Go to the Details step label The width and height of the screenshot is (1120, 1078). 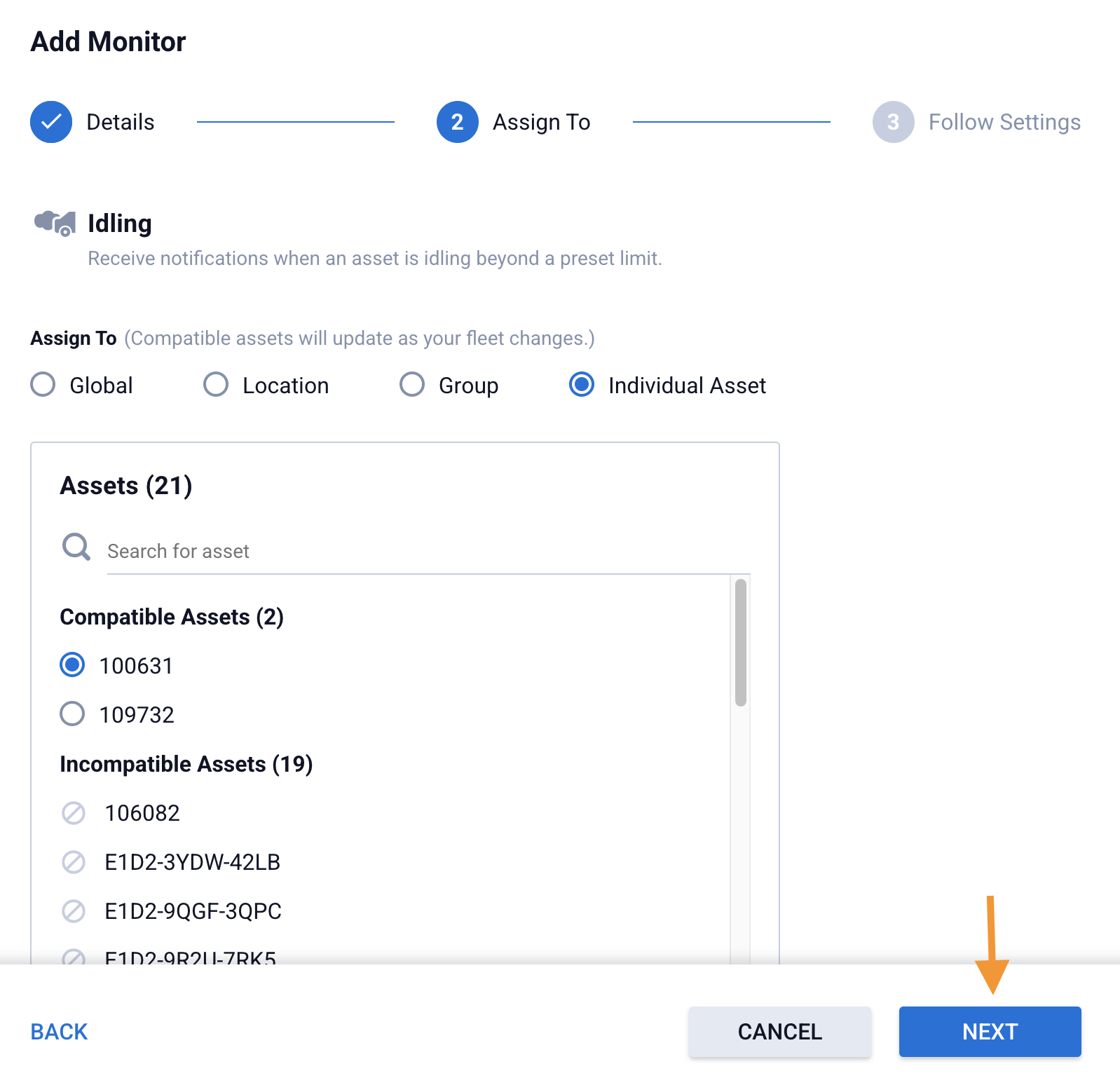[x=120, y=122]
